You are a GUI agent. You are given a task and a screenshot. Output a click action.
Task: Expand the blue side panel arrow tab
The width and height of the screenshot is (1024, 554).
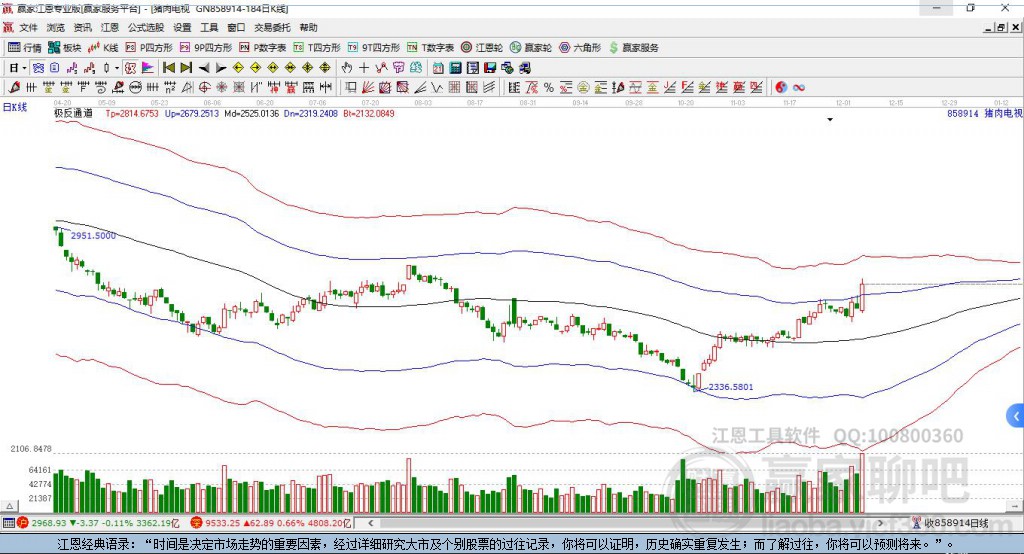pyautogui.click(x=1016, y=416)
